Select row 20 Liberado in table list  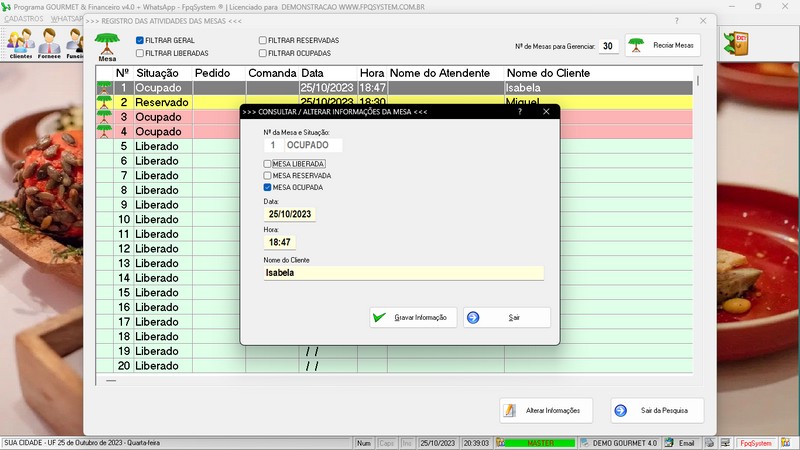point(394,366)
